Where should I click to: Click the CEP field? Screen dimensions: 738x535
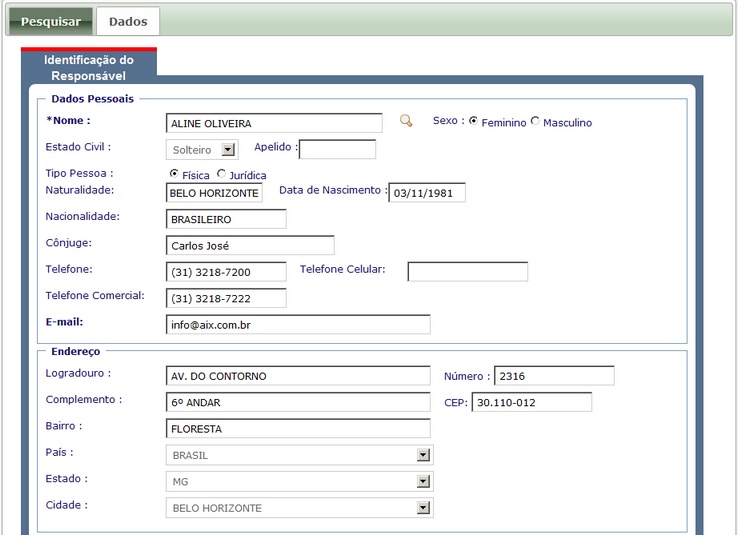[x=531, y=403]
